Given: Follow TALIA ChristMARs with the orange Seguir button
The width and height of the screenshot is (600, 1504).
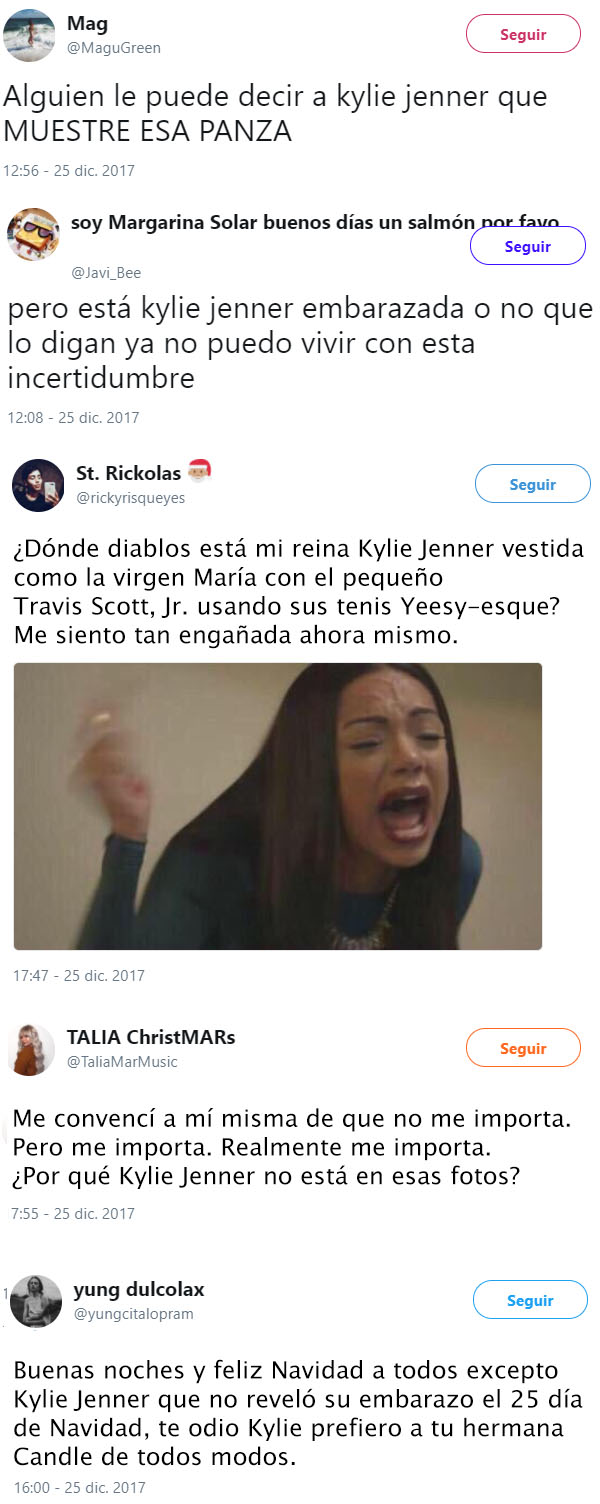Looking at the screenshot, I should [x=523, y=1048].
